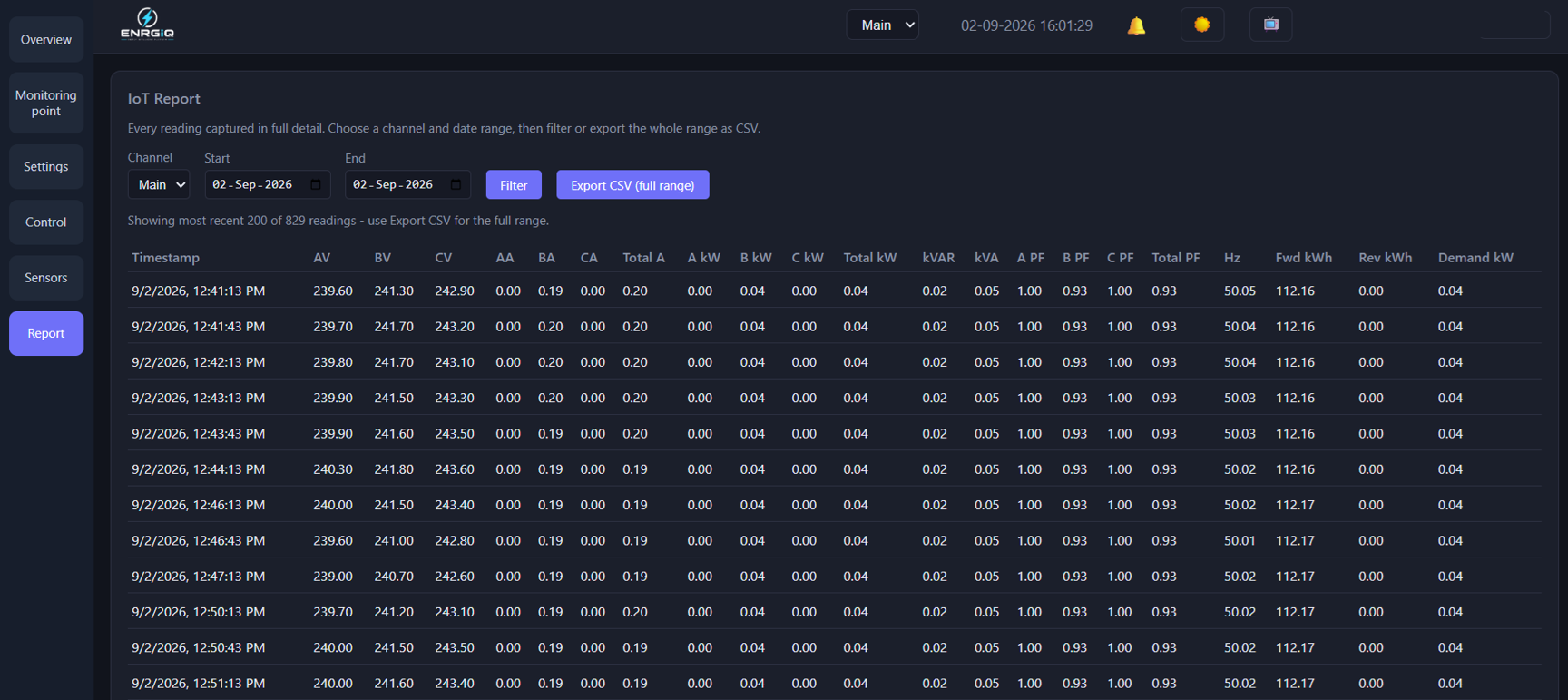Click the Total PF column header
The width and height of the screenshot is (1568, 700).
1176,258
